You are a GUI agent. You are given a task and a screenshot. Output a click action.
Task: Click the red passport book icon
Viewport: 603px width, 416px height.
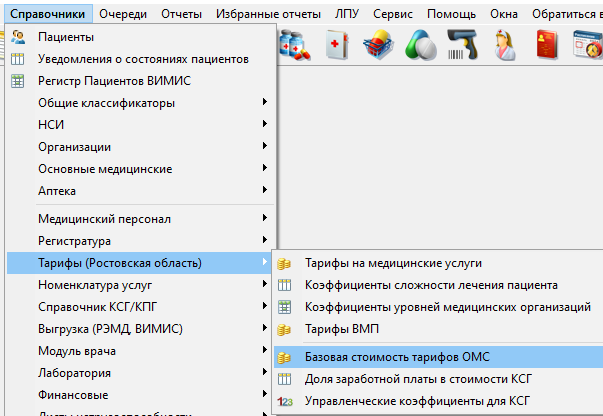pos(547,44)
